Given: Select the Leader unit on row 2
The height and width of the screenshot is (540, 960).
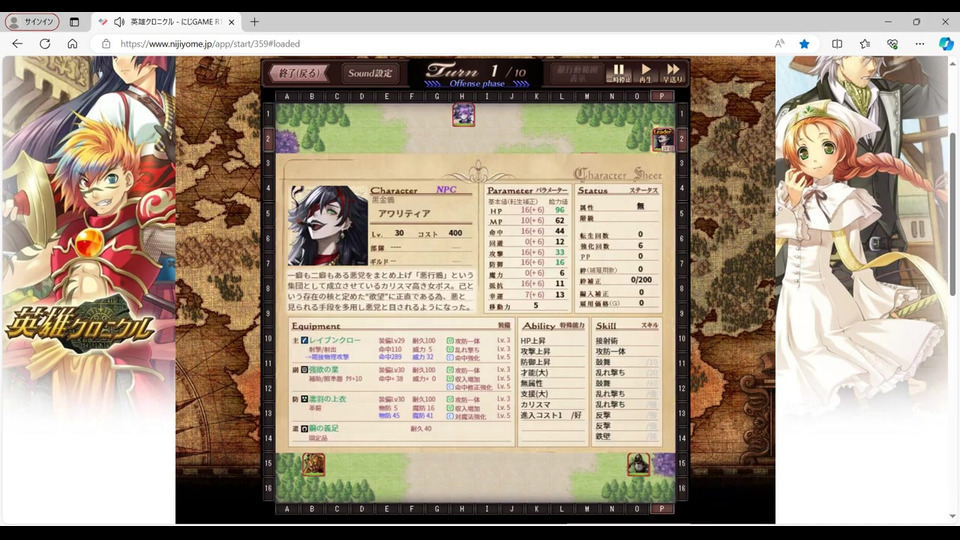Looking at the screenshot, I should 662,140.
